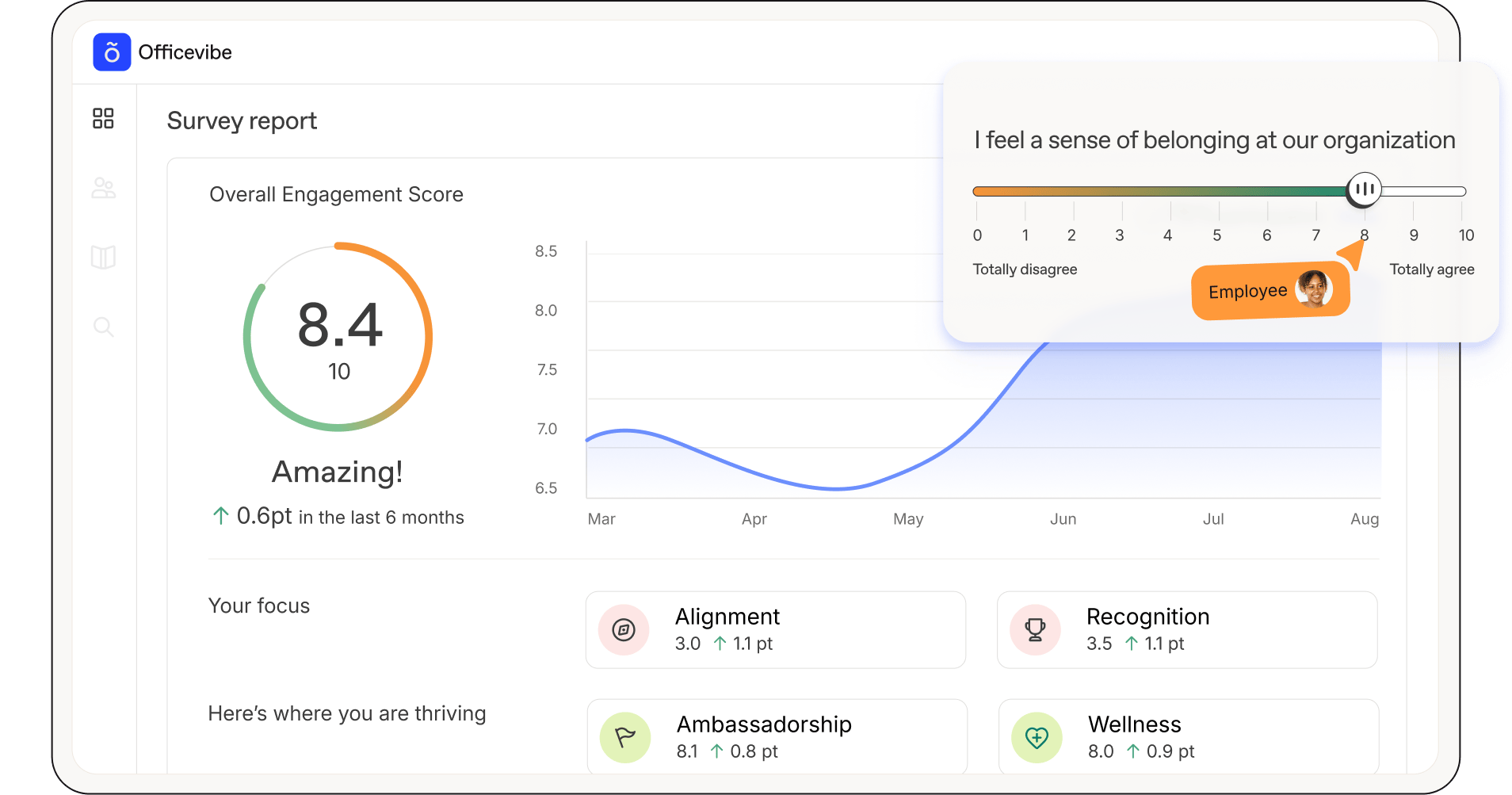Select the compass icon on the Alignment card
The image size is (1512, 795).
[623, 629]
